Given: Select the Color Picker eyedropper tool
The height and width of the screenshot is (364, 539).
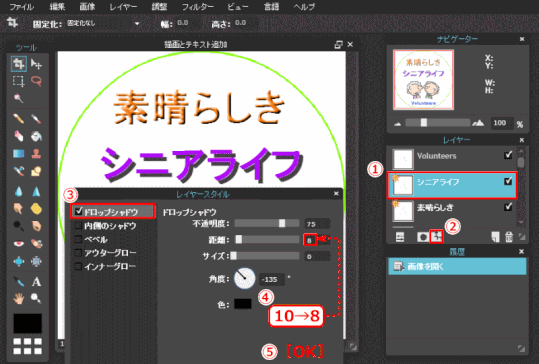Looking at the screenshot, I should [18, 282].
